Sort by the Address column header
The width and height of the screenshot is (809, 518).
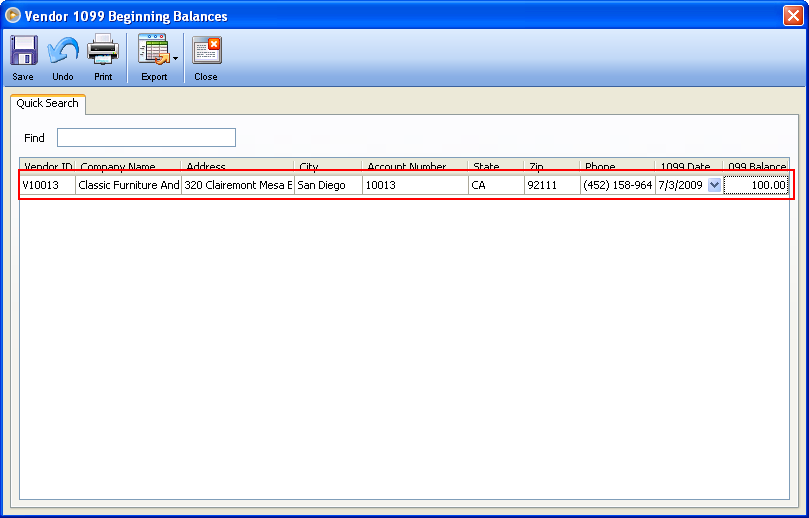[238, 166]
